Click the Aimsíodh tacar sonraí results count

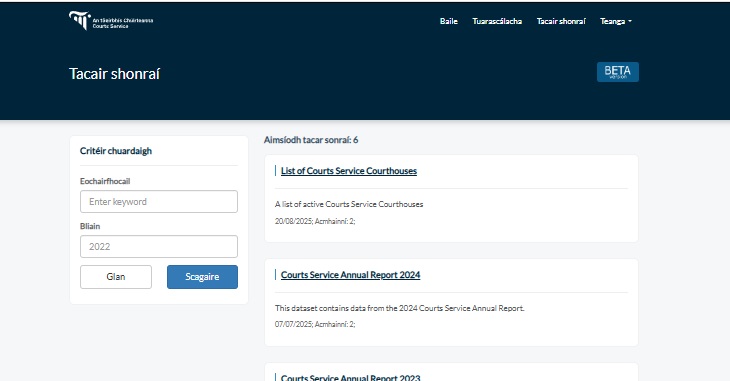coord(311,140)
